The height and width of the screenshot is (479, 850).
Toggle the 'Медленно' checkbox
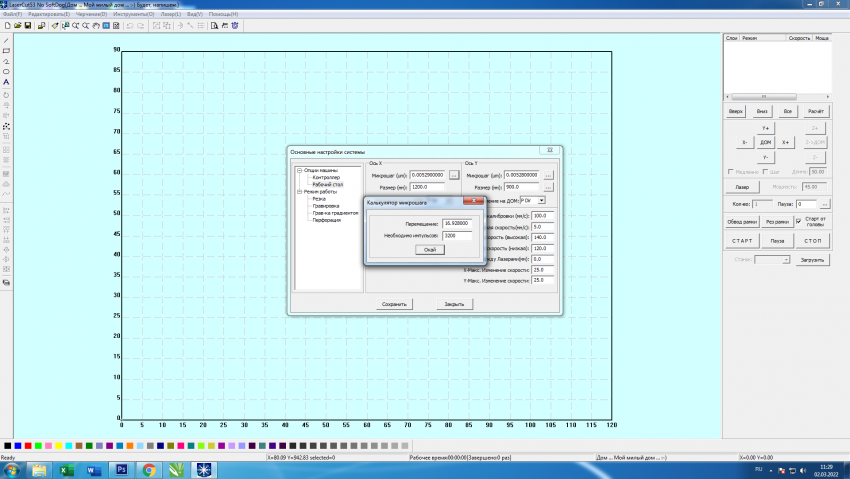[731, 172]
